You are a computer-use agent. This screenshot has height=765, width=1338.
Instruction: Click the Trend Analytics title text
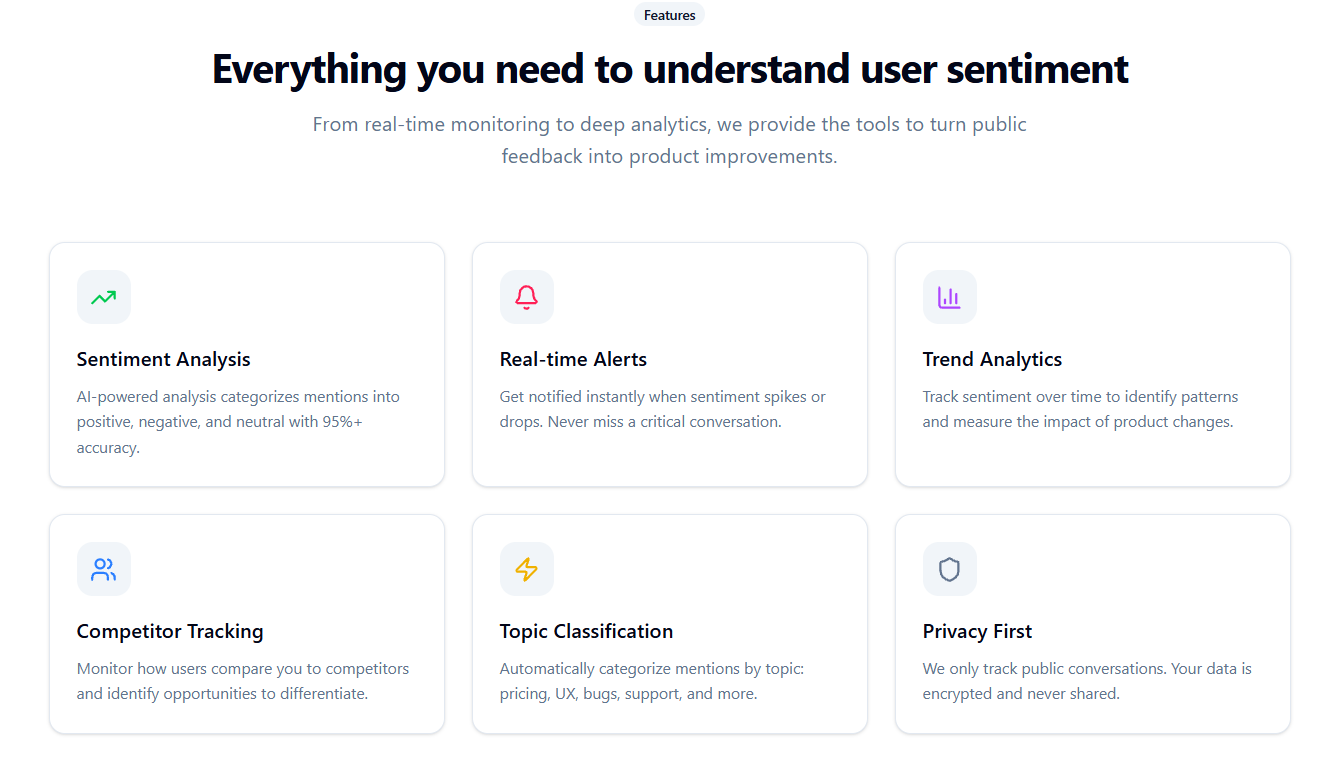pyautogui.click(x=993, y=358)
